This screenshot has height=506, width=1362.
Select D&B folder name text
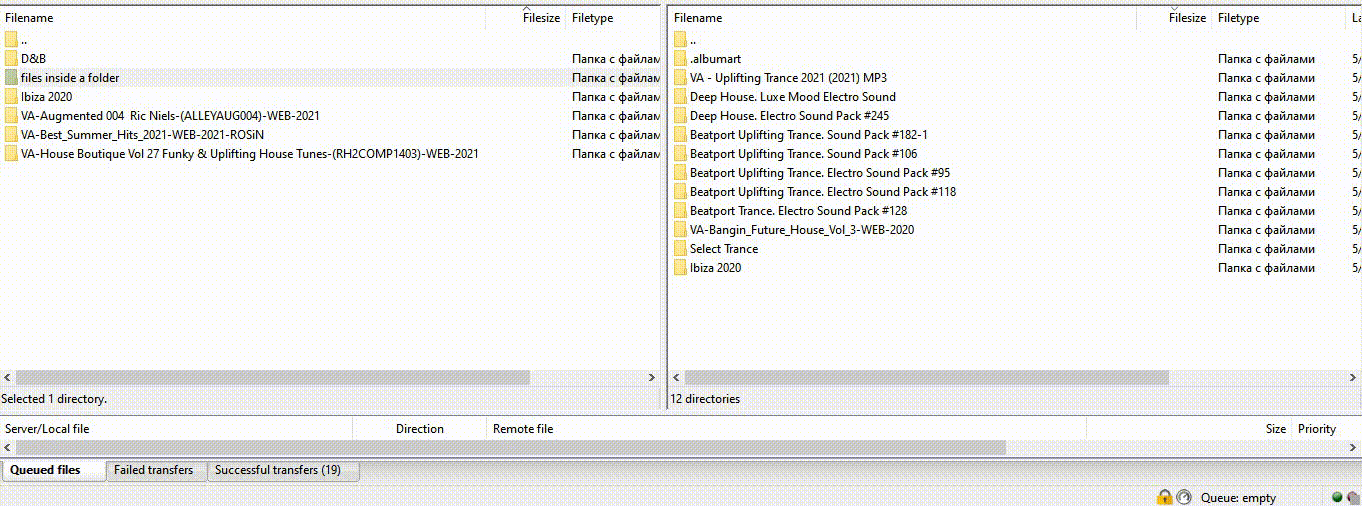[33, 59]
